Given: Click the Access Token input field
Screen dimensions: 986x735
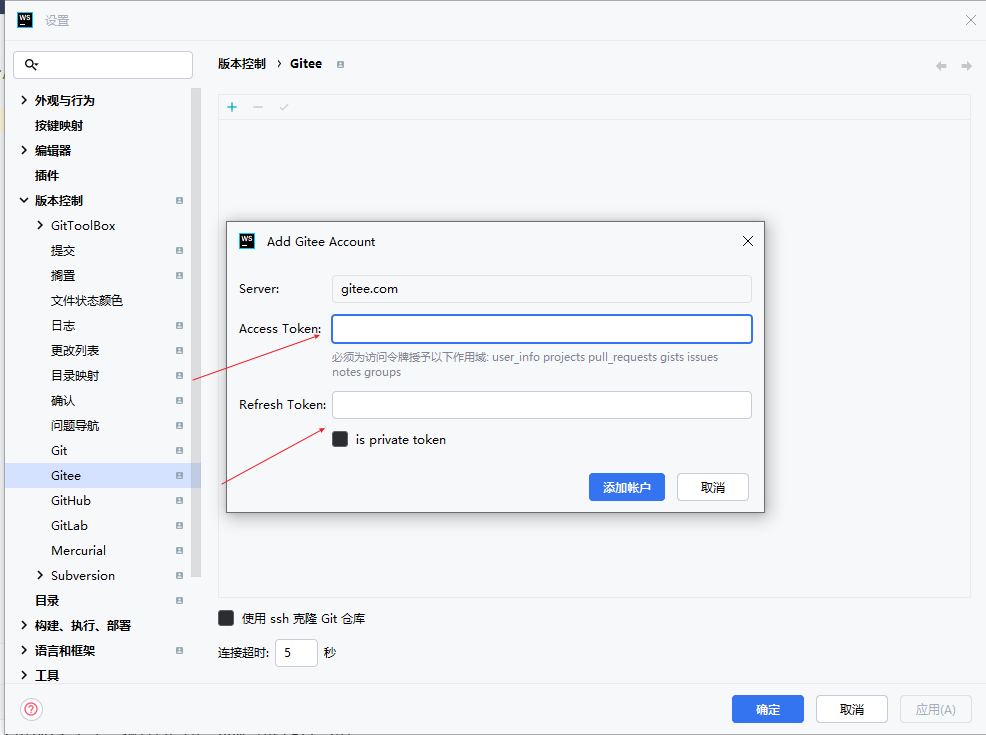Looking at the screenshot, I should (542, 329).
